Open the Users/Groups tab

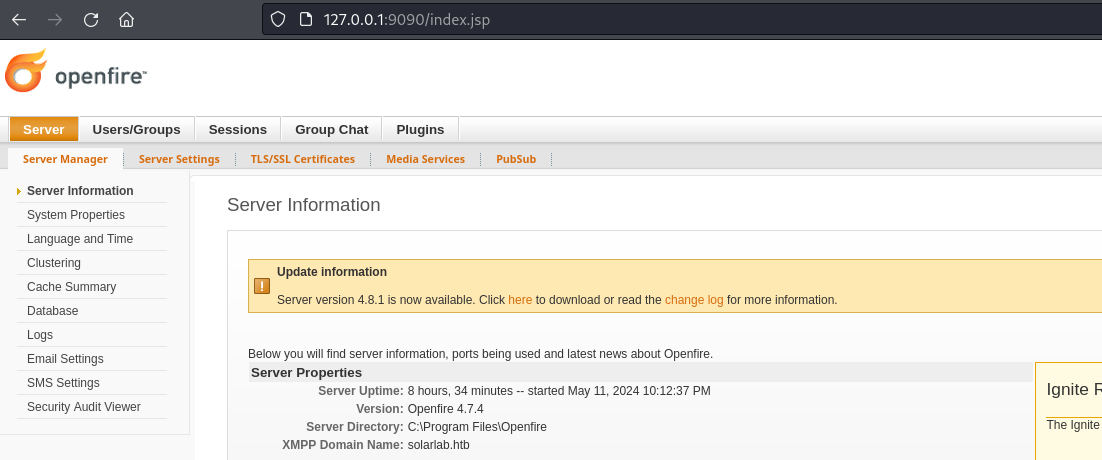point(136,130)
